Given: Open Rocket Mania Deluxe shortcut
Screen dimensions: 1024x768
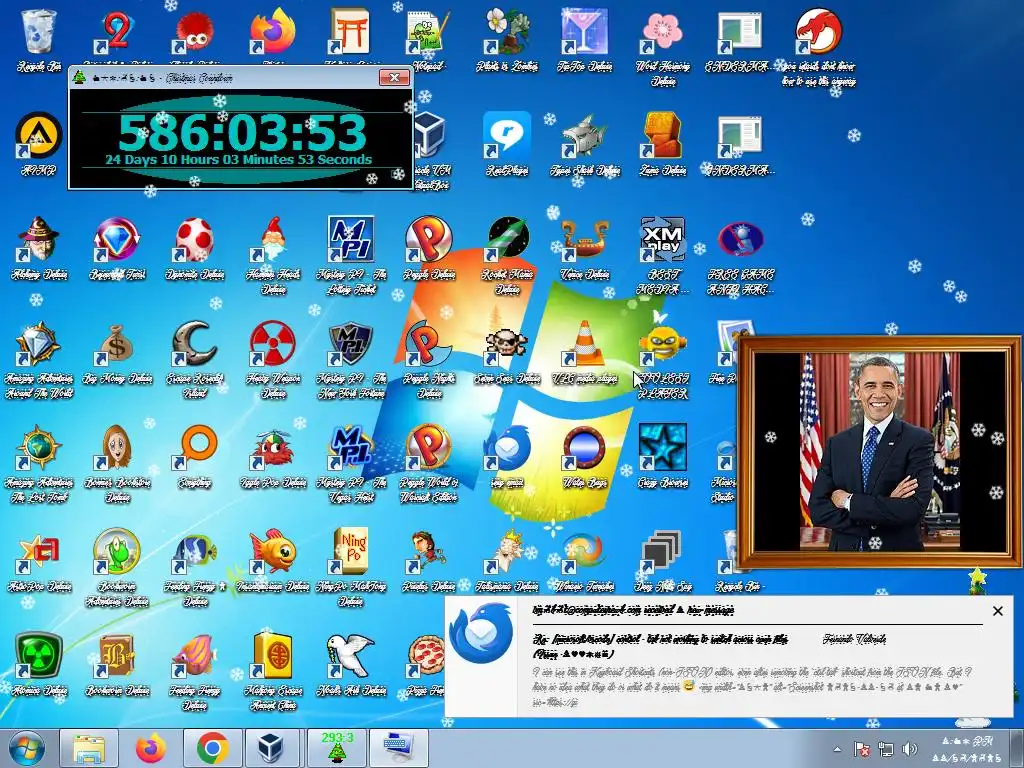Looking at the screenshot, I should pos(507,240).
